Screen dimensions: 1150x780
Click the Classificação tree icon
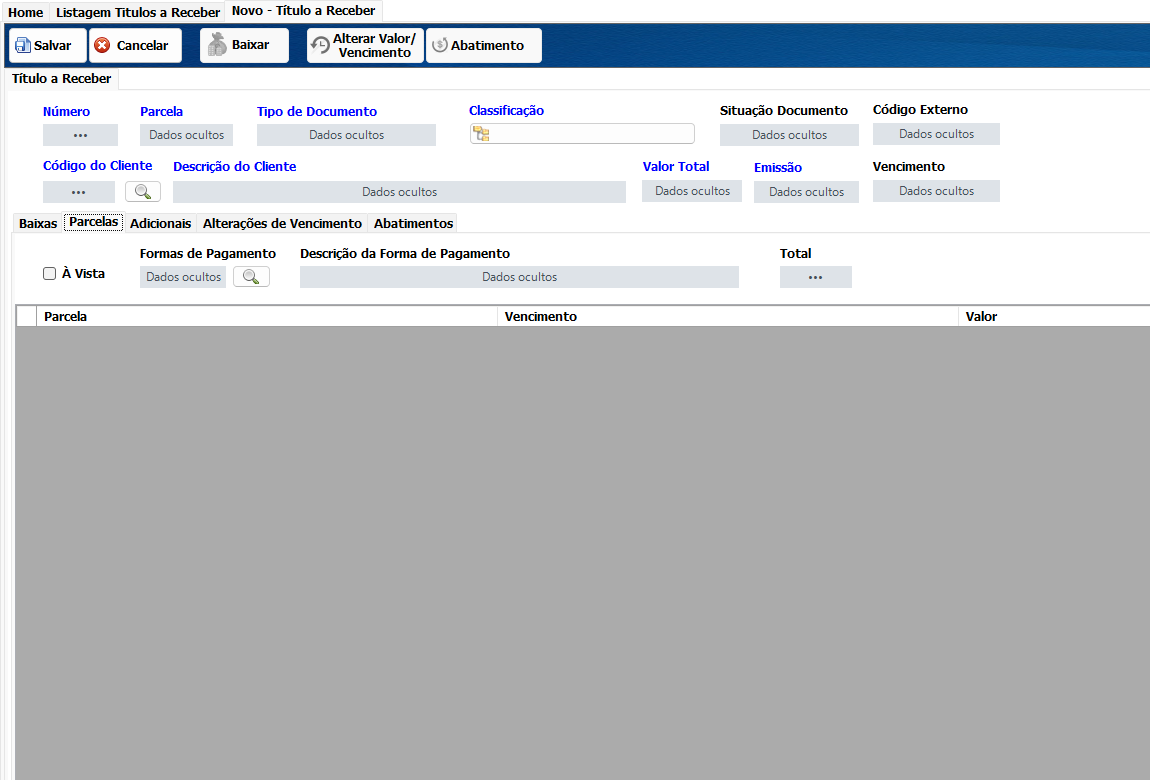(481, 134)
